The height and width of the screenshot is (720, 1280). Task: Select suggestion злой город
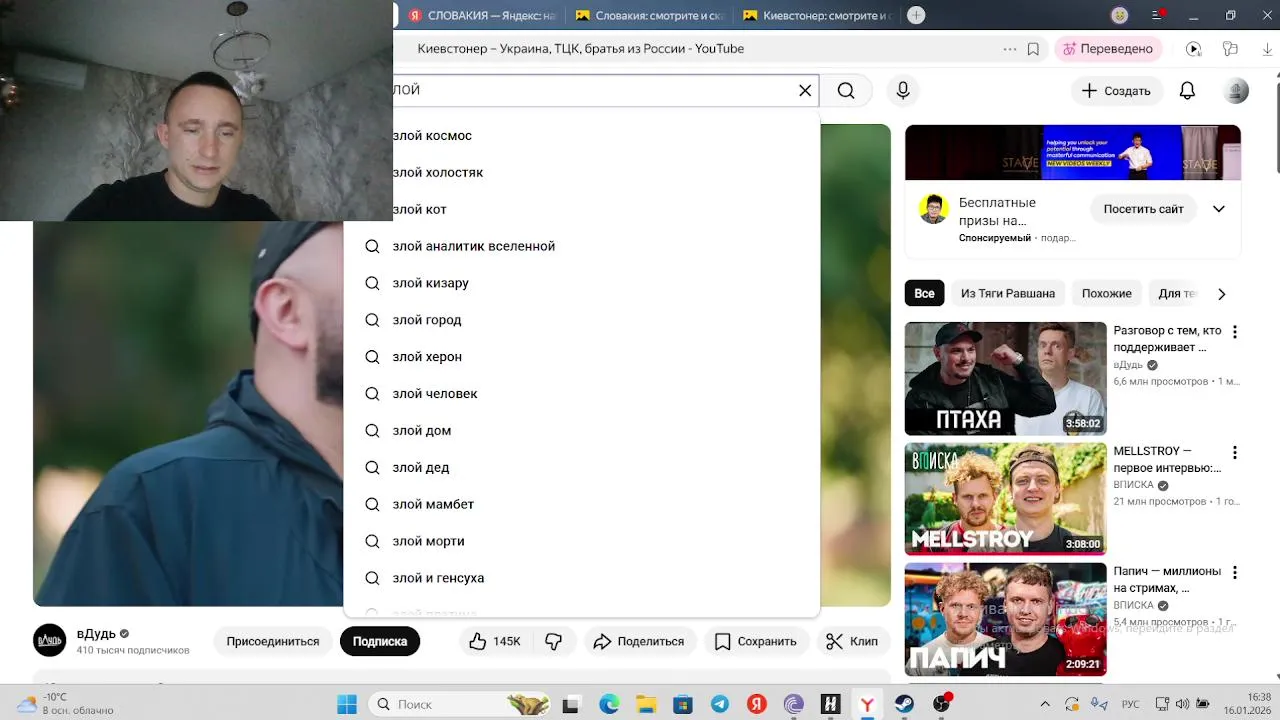pyautogui.click(x=582, y=320)
